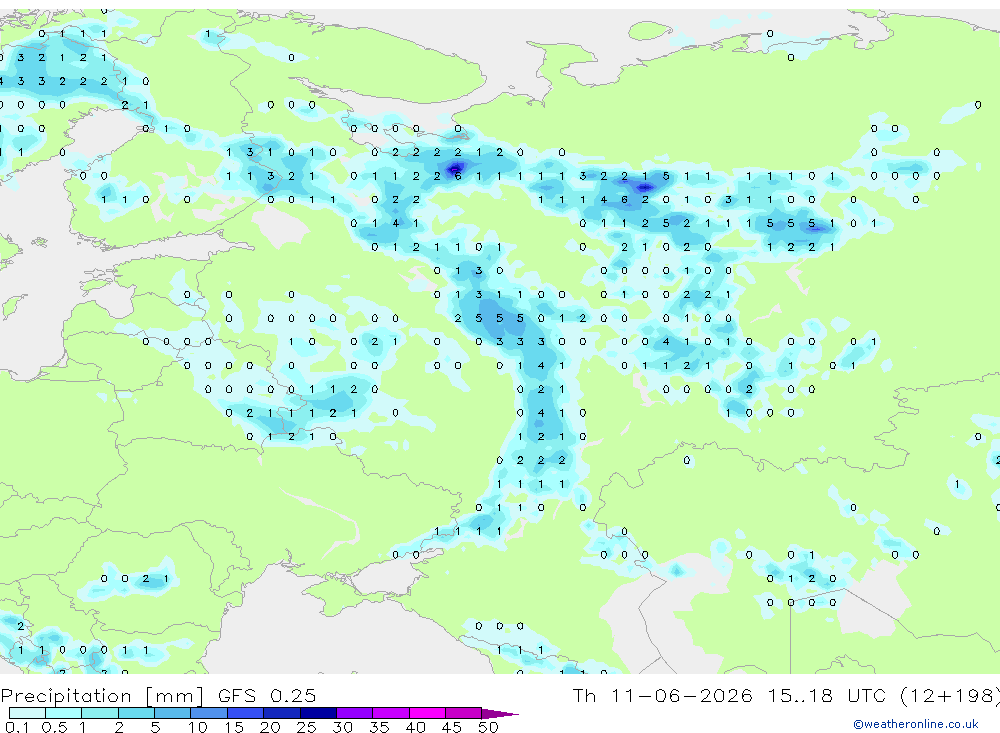Click the above-50 mm arrow tip of legend

point(500,713)
